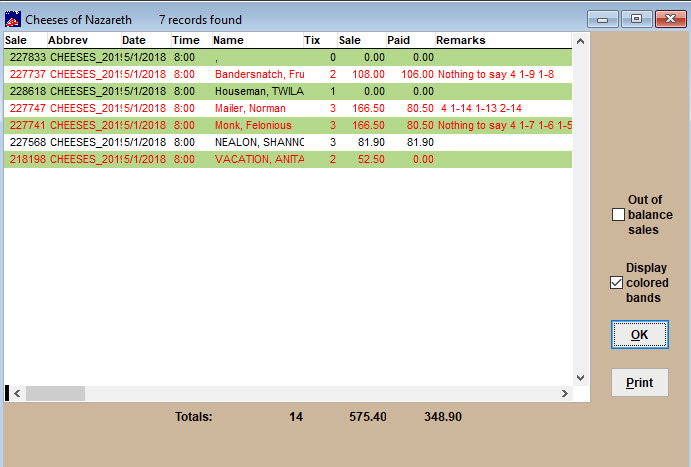The width and height of the screenshot is (691, 467).
Task: Minimize the Cheeses of Nazareth window
Action: [x=603, y=19]
